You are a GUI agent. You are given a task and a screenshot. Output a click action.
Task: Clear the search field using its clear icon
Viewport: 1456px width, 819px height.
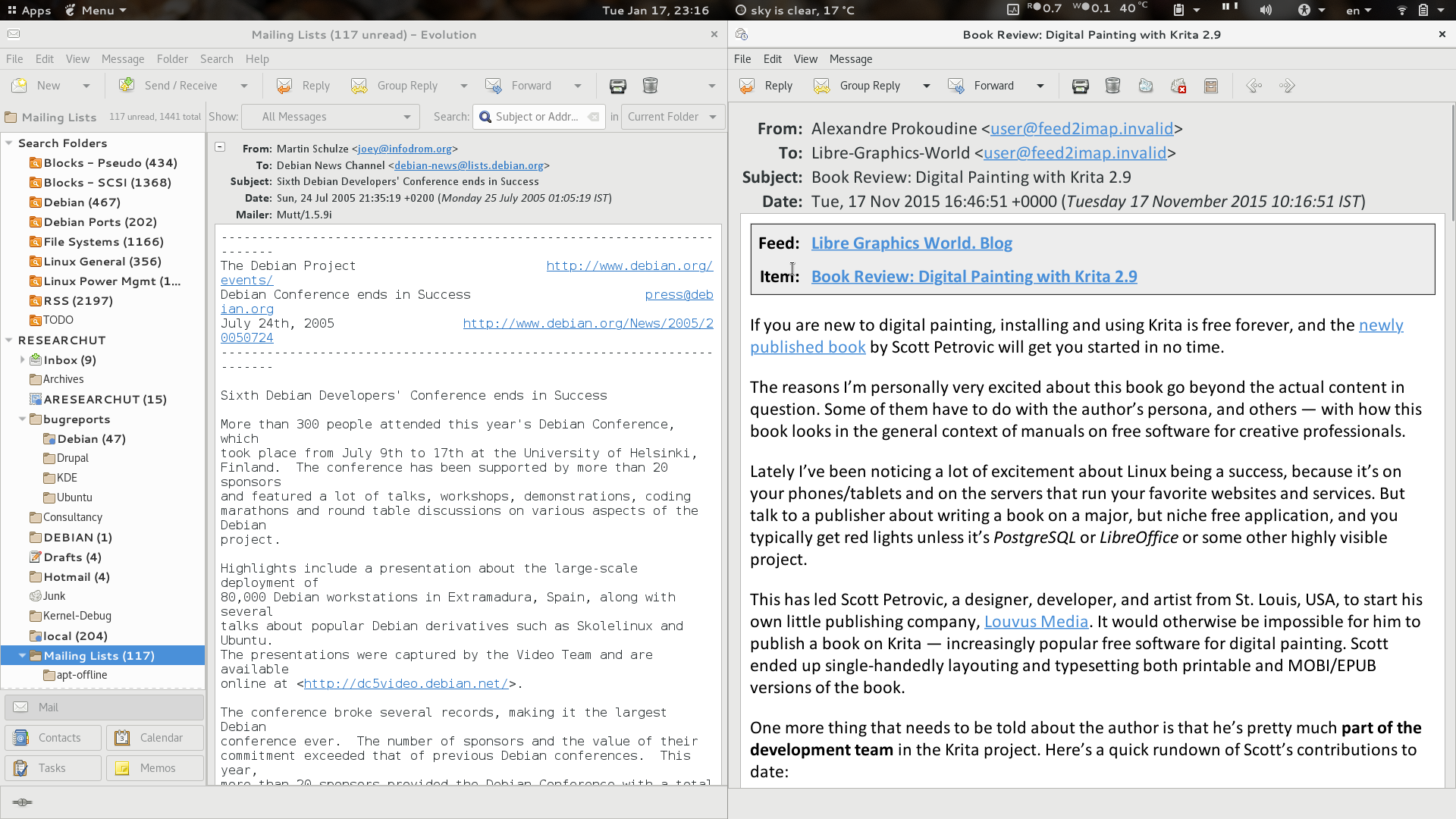tap(594, 117)
